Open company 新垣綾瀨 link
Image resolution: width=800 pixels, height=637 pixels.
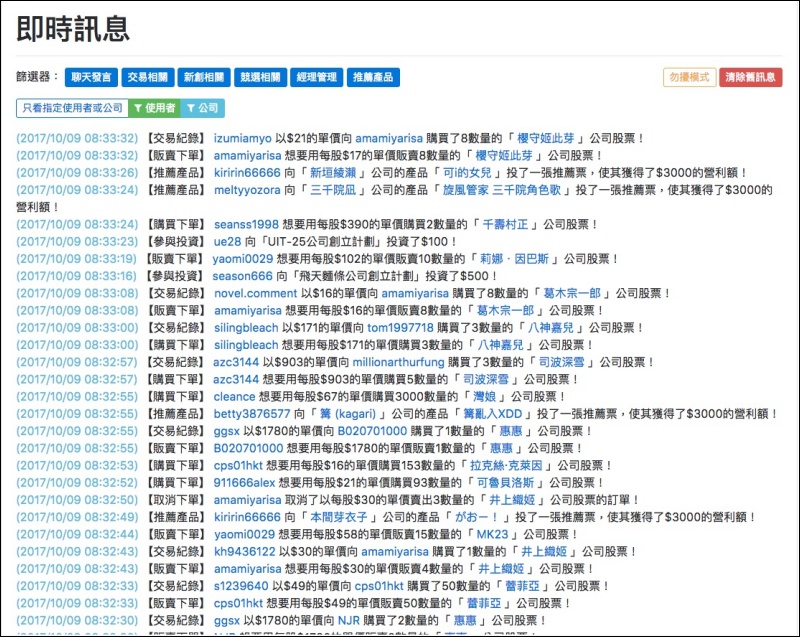[x=333, y=173]
